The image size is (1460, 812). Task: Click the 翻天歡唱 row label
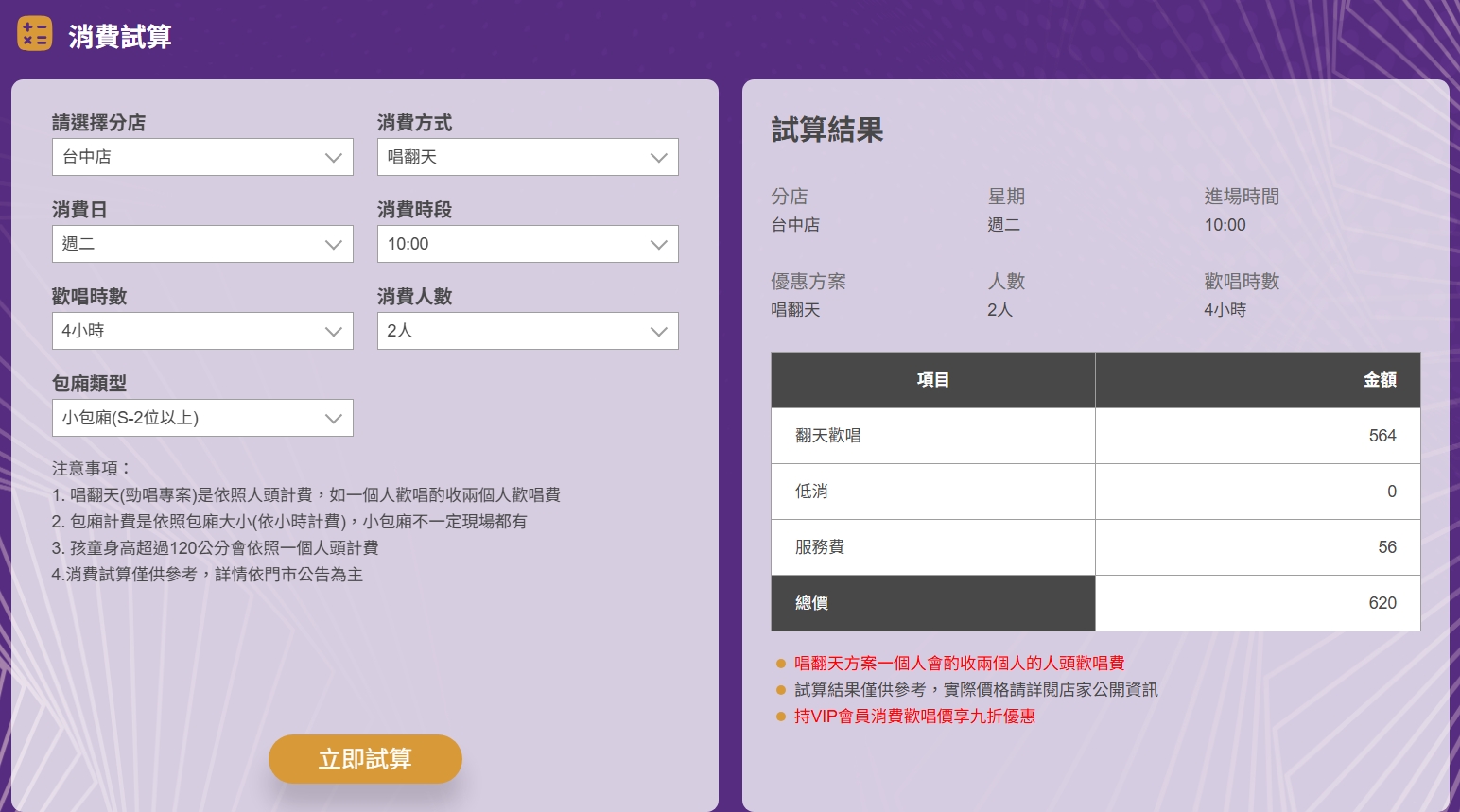tap(828, 436)
